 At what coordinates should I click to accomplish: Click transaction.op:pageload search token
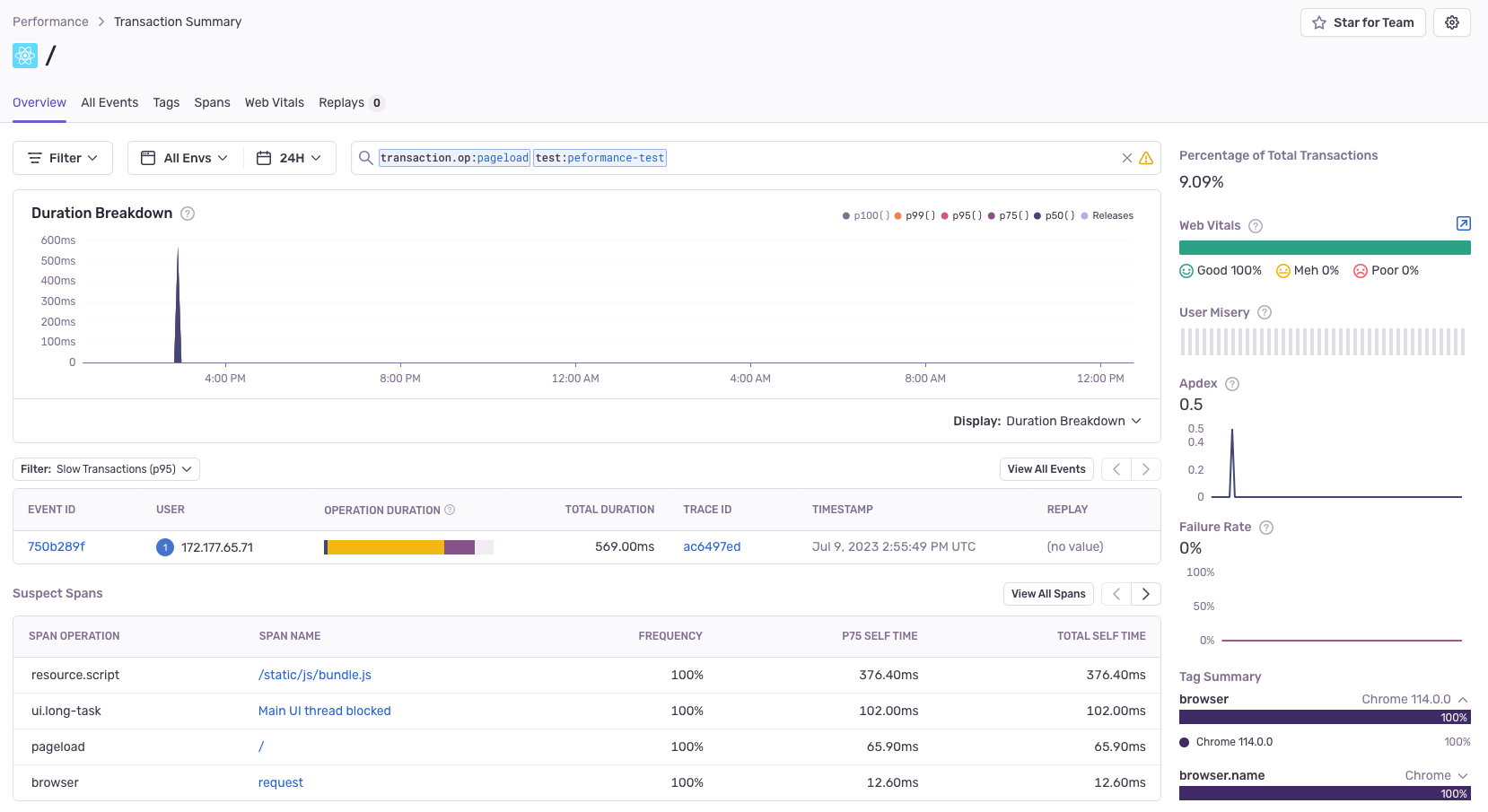tap(454, 158)
